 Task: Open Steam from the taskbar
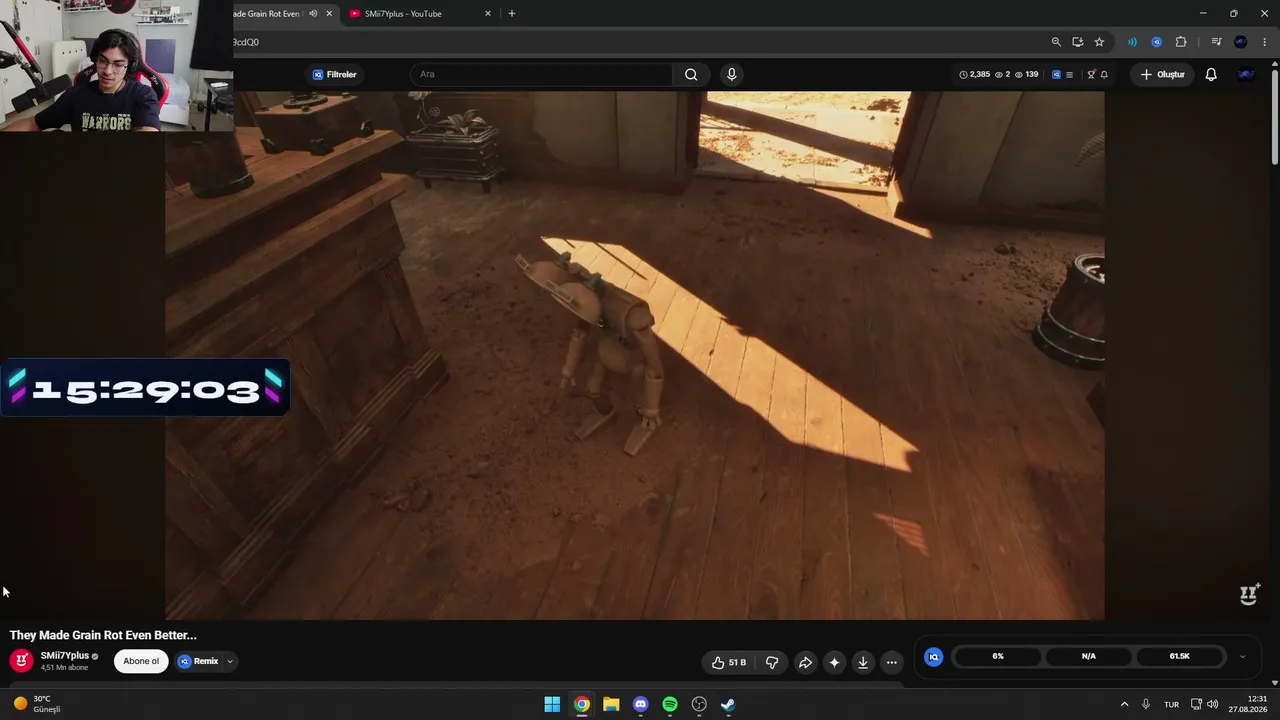click(x=728, y=704)
